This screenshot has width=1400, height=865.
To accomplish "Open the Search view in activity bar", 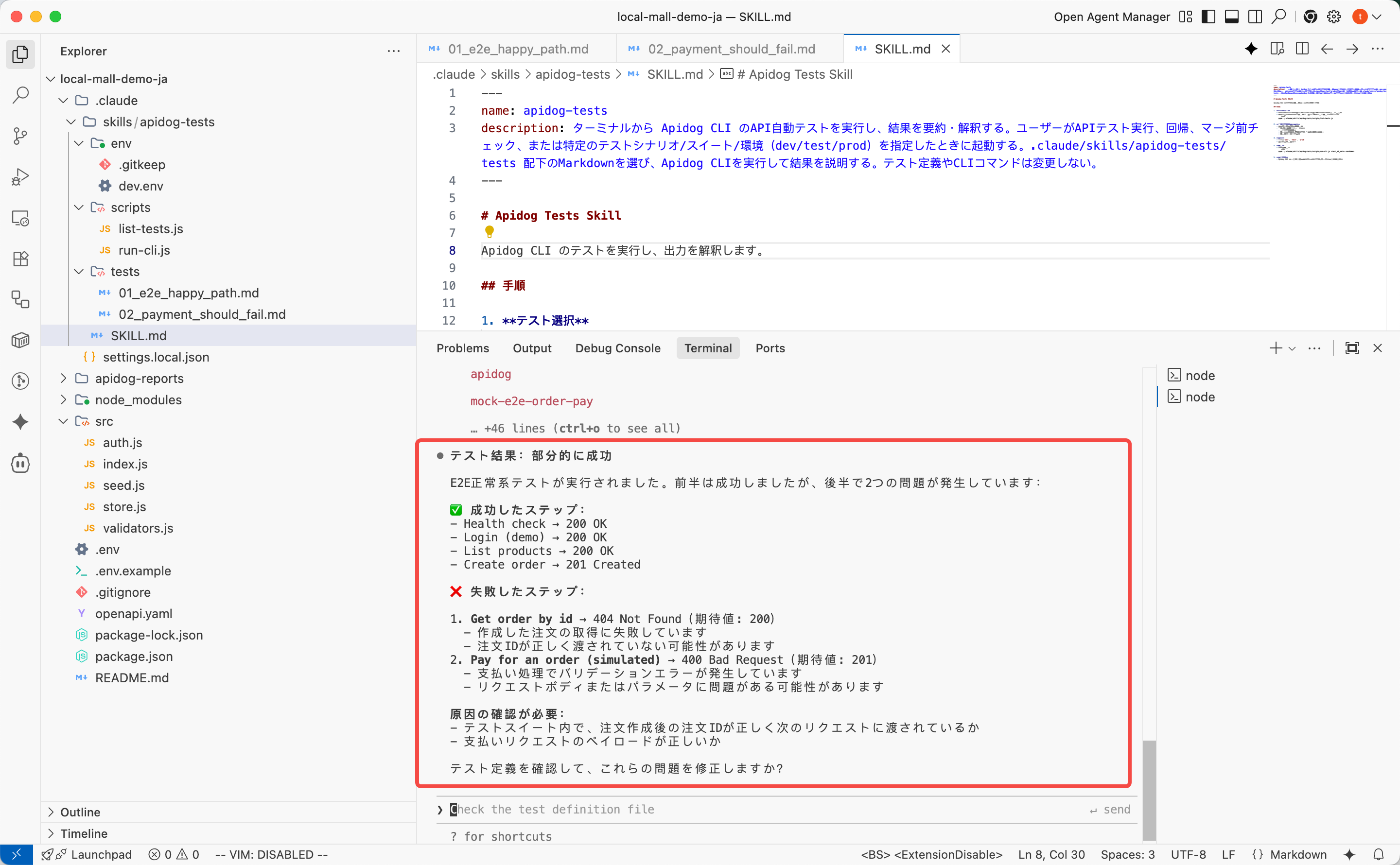I will tap(20, 96).
